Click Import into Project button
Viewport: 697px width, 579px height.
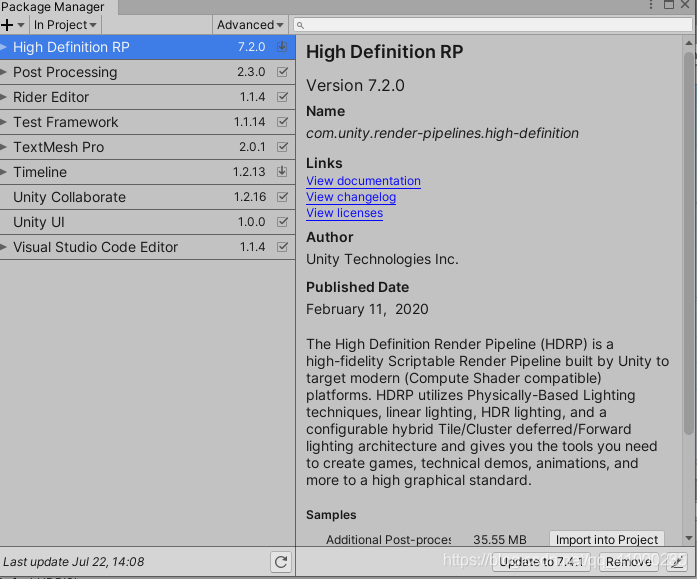point(607,539)
